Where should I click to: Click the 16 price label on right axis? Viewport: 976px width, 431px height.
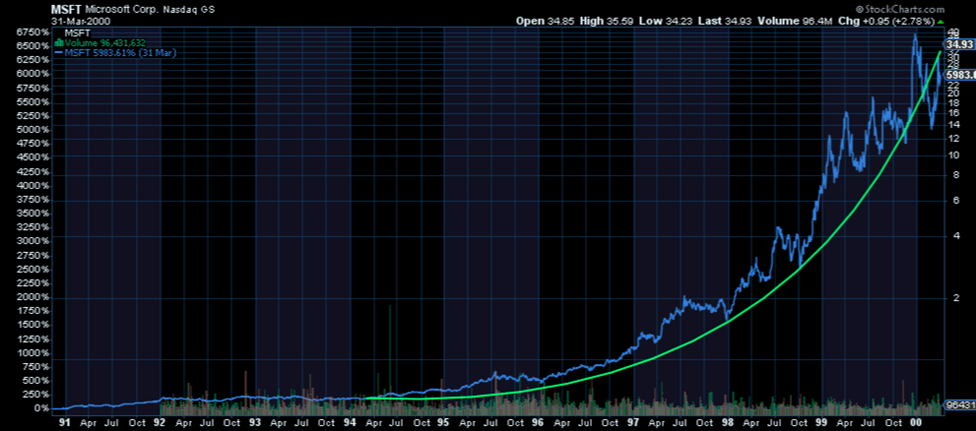pos(953,113)
